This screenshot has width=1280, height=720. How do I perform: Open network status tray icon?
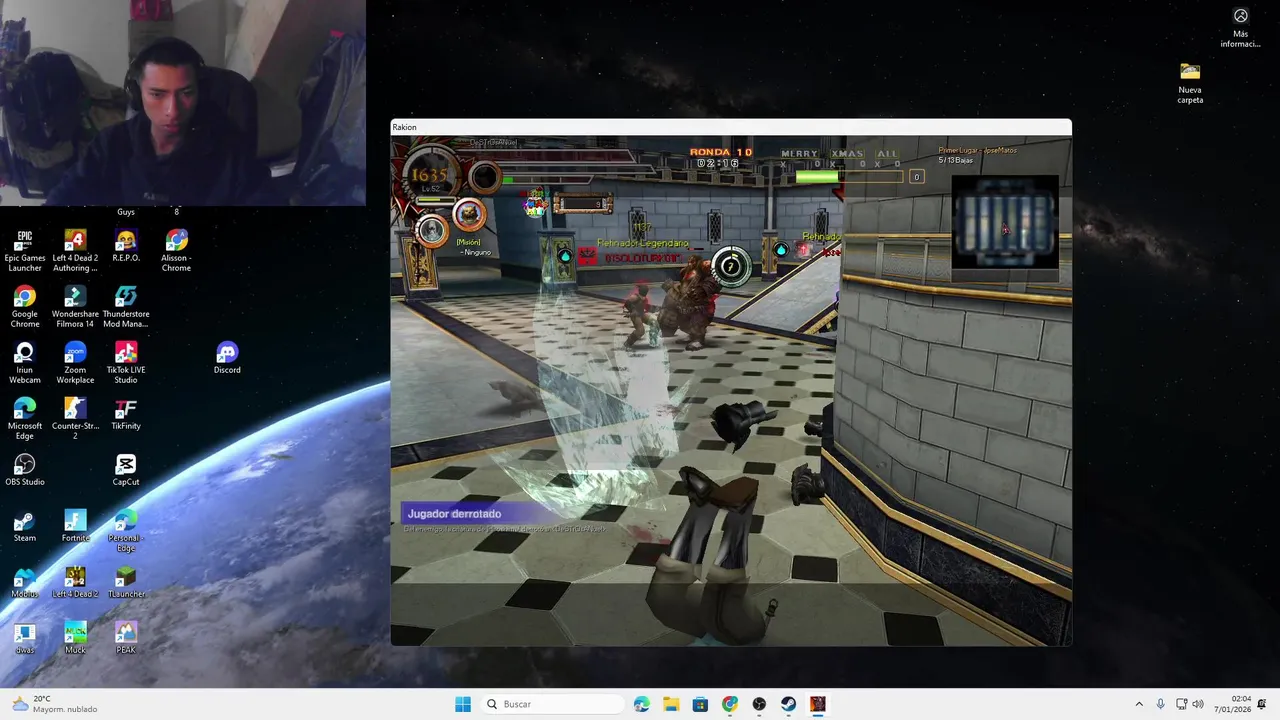tap(1181, 704)
